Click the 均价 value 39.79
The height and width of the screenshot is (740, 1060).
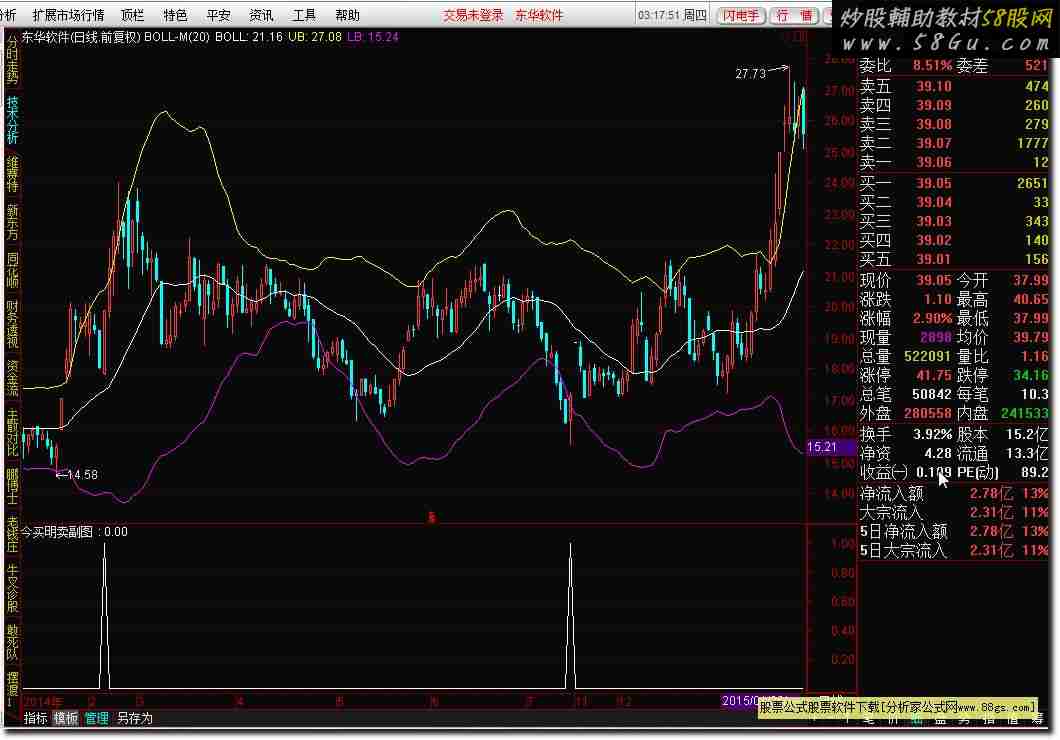point(1030,337)
